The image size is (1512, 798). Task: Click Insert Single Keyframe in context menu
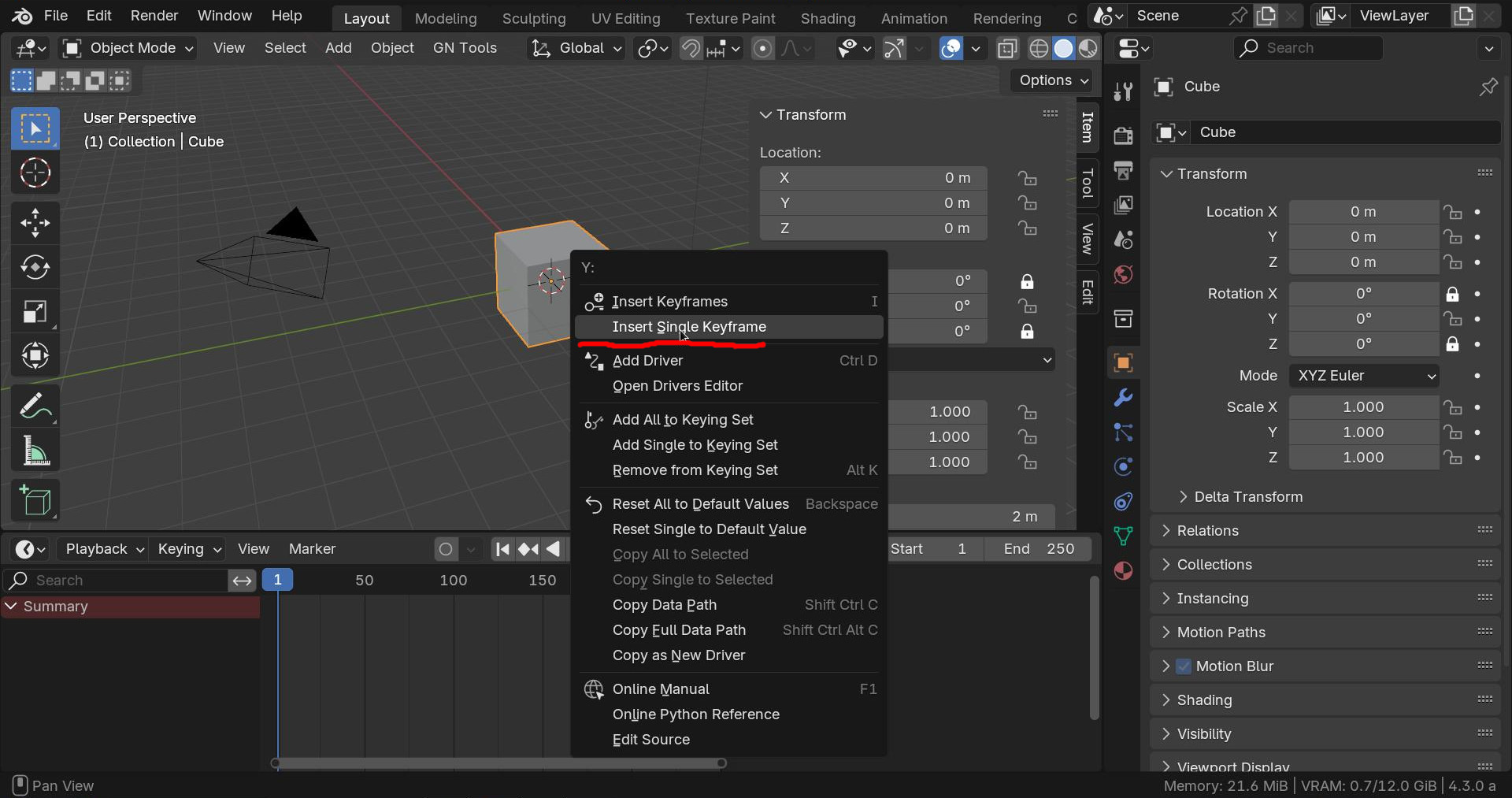729,327
